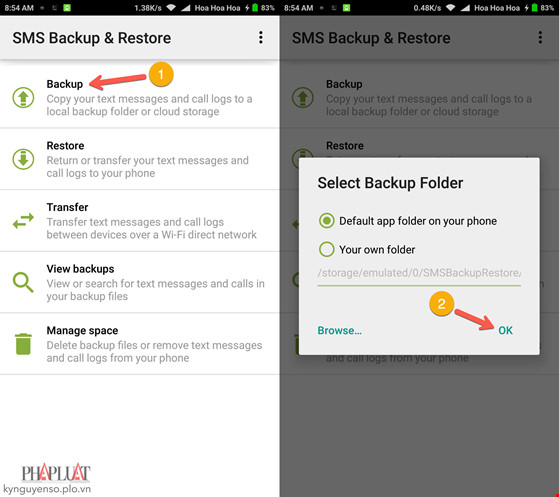Image resolution: width=559 pixels, height=497 pixels.
Task: Tap the battery icon in right status bar
Action: pos(534,7)
